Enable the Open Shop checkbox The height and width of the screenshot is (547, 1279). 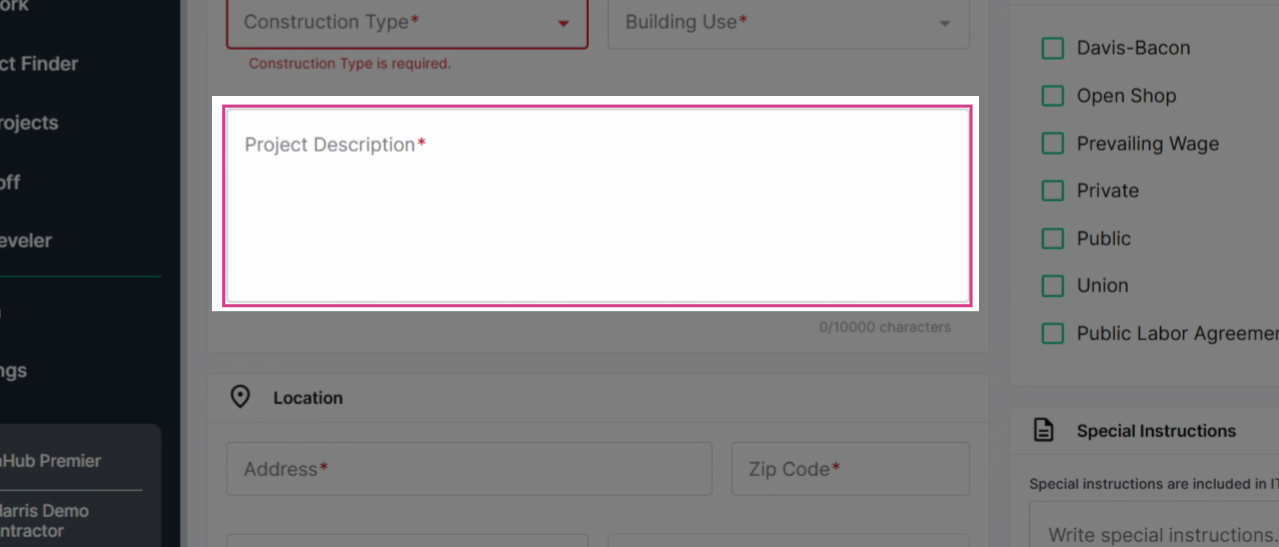pyautogui.click(x=1052, y=96)
